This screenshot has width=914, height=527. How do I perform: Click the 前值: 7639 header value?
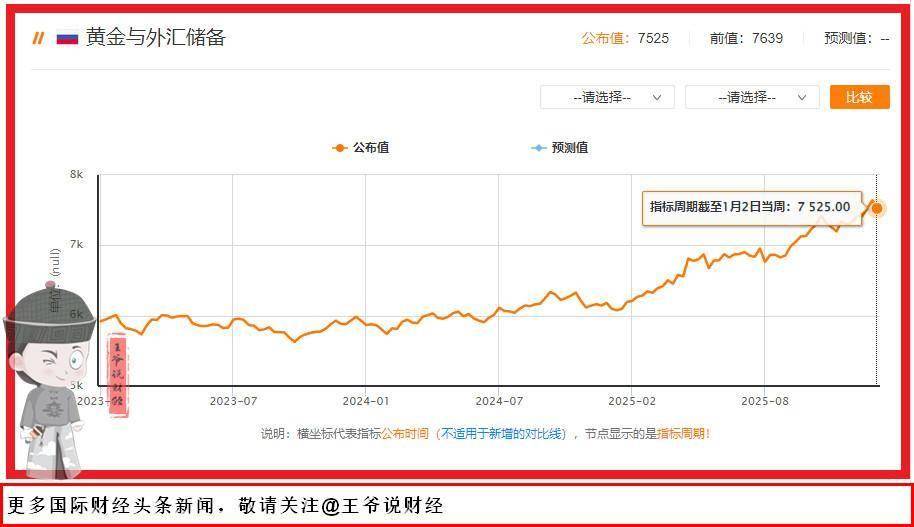[x=746, y=38]
